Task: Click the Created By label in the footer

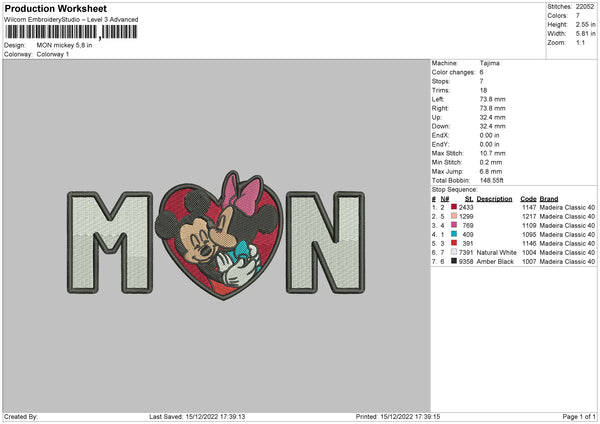Action: click(21, 417)
